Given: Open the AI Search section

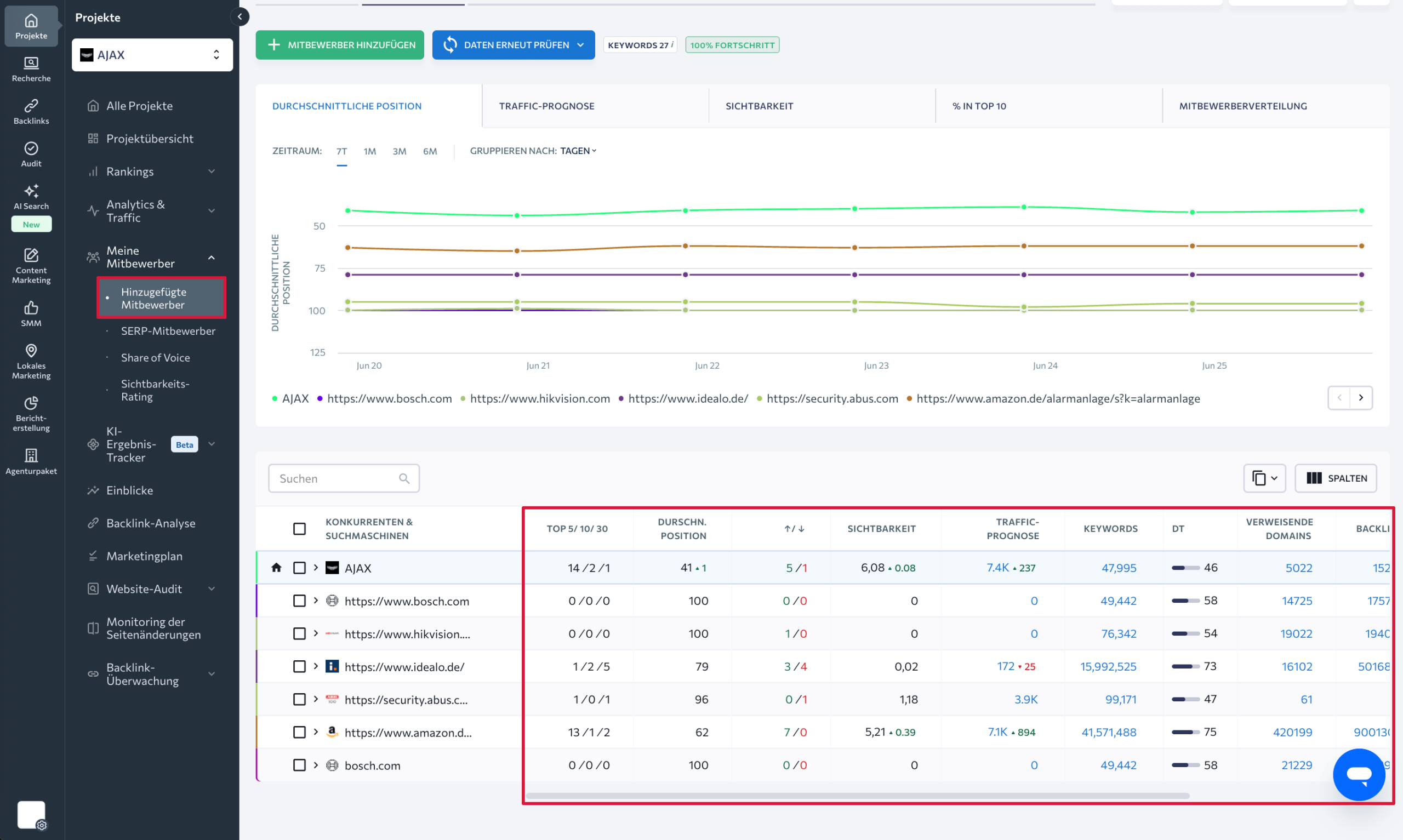Looking at the screenshot, I should [x=31, y=197].
